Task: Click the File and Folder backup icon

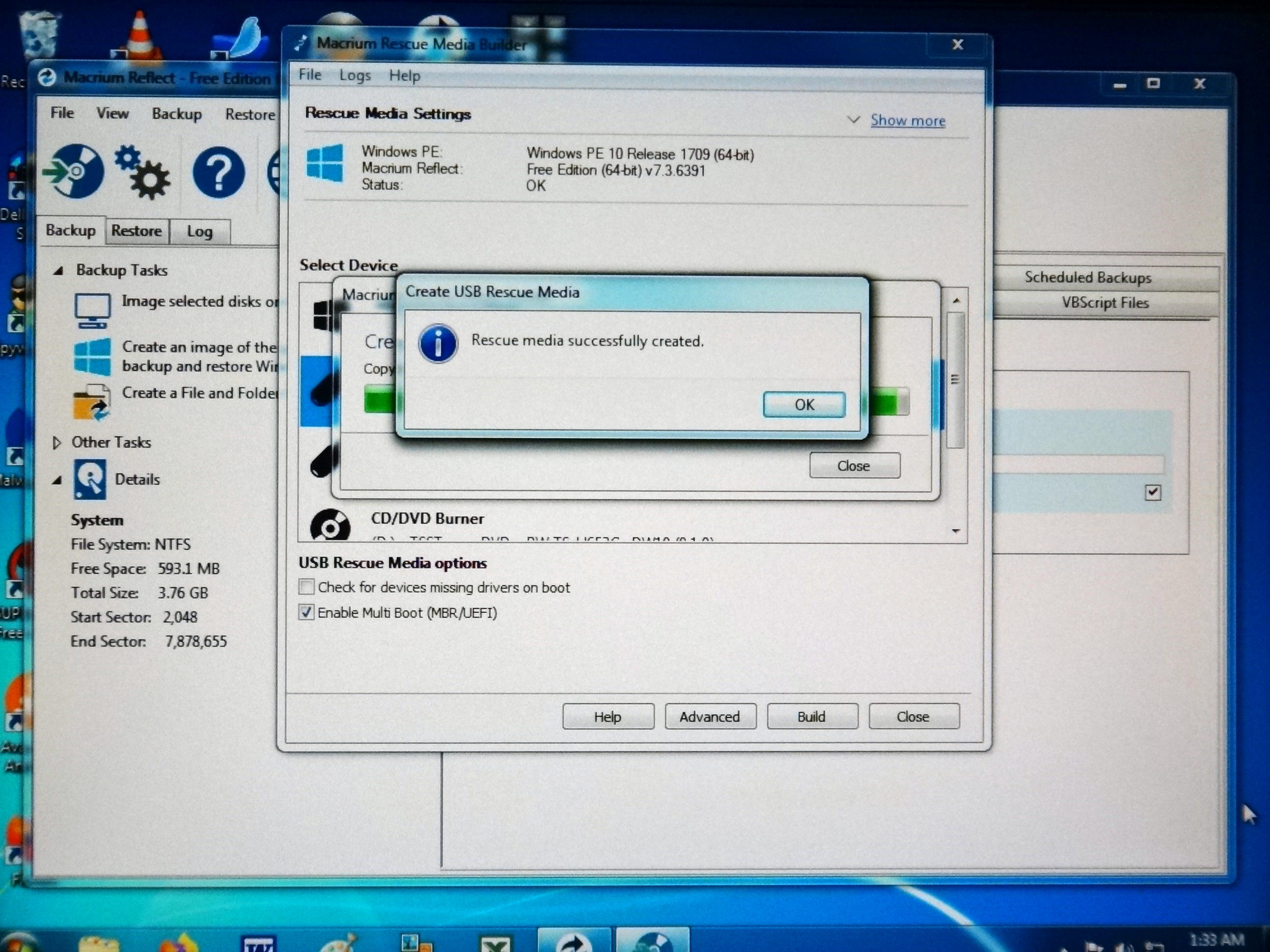Action: pos(91,403)
